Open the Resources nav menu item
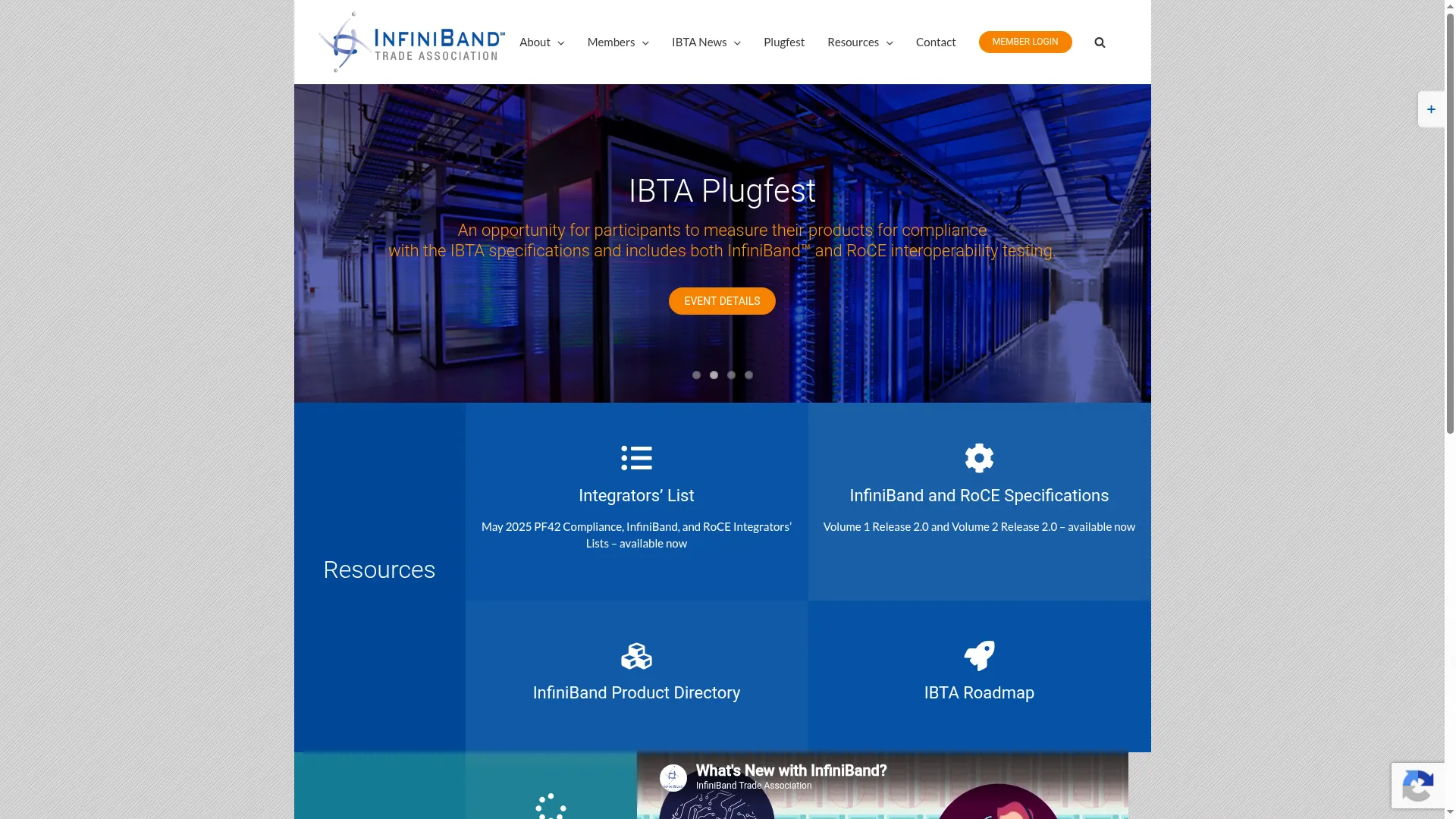The image size is (1456, 819). [x=853, y=42]
